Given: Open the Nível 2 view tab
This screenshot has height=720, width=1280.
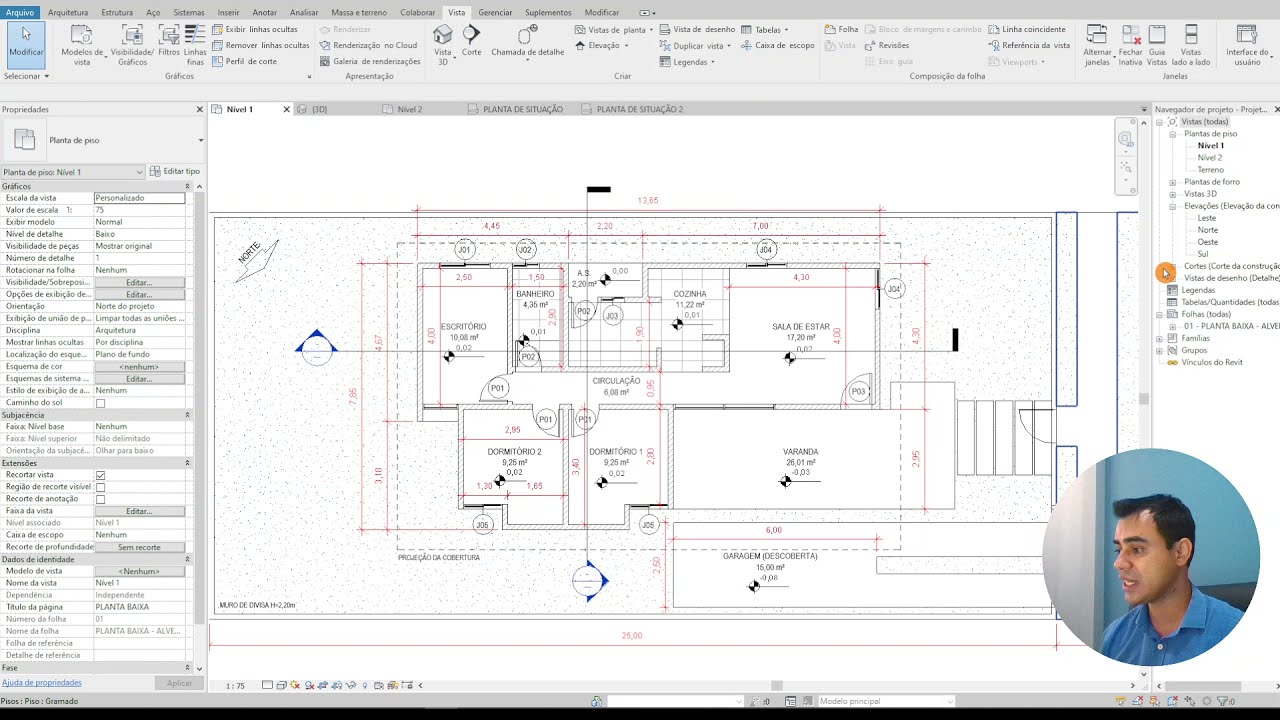Looking at the screenshot, I should (x=409, y=109).
